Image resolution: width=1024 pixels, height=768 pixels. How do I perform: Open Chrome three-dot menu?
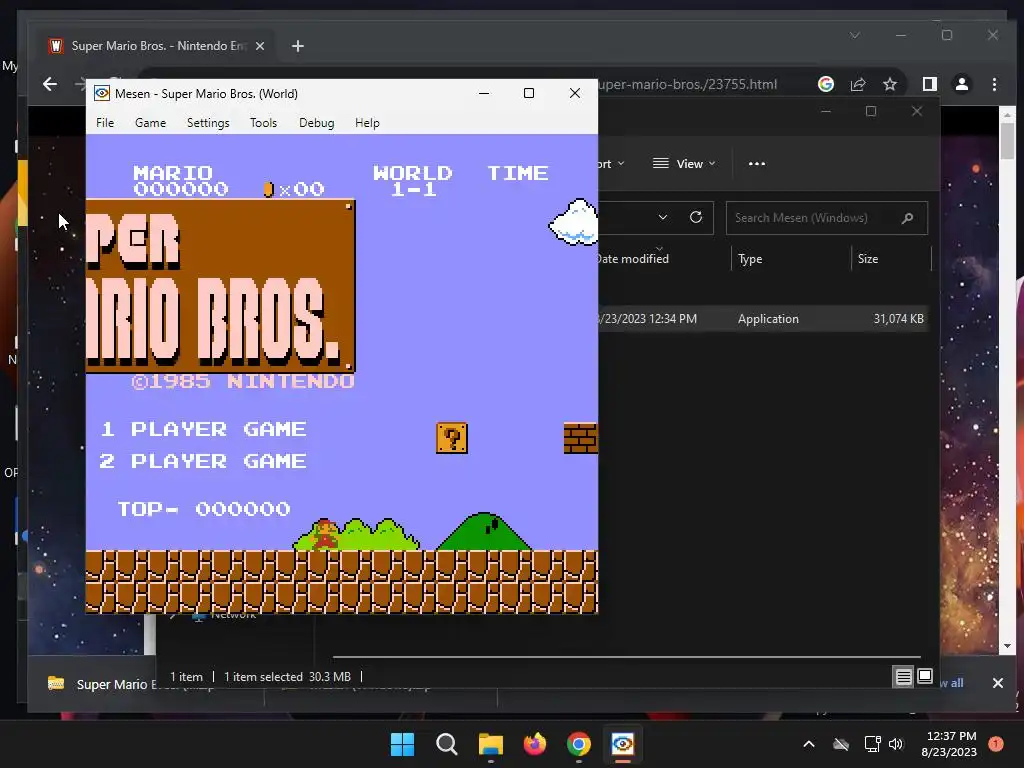pyautogui.click(x=994, y=84)
